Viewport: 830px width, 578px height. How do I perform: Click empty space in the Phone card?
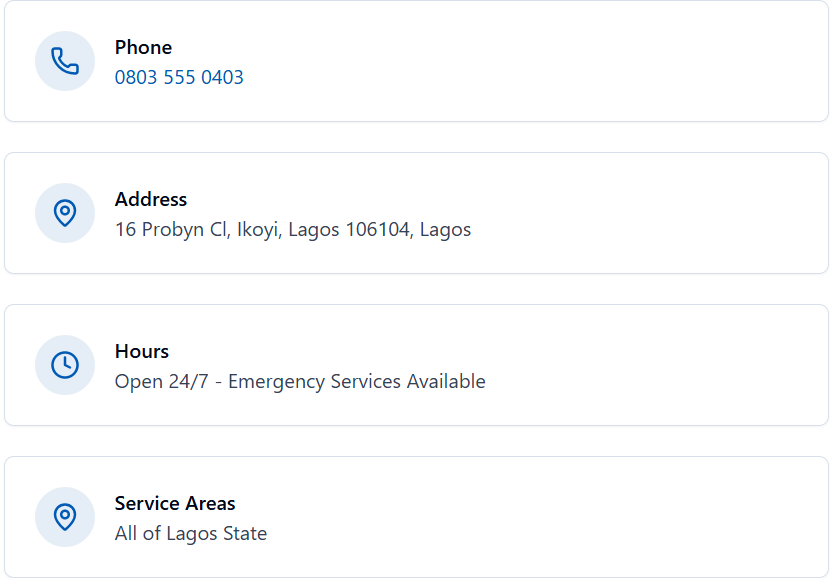(529, 61)
